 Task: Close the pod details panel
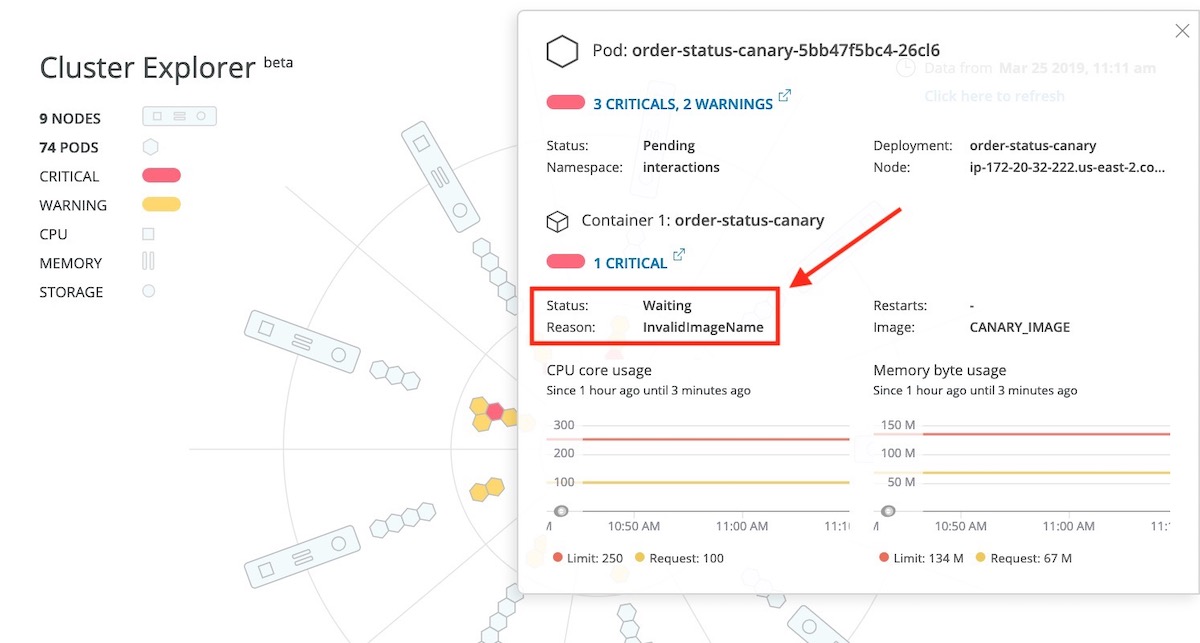(x=1182, y=31)
